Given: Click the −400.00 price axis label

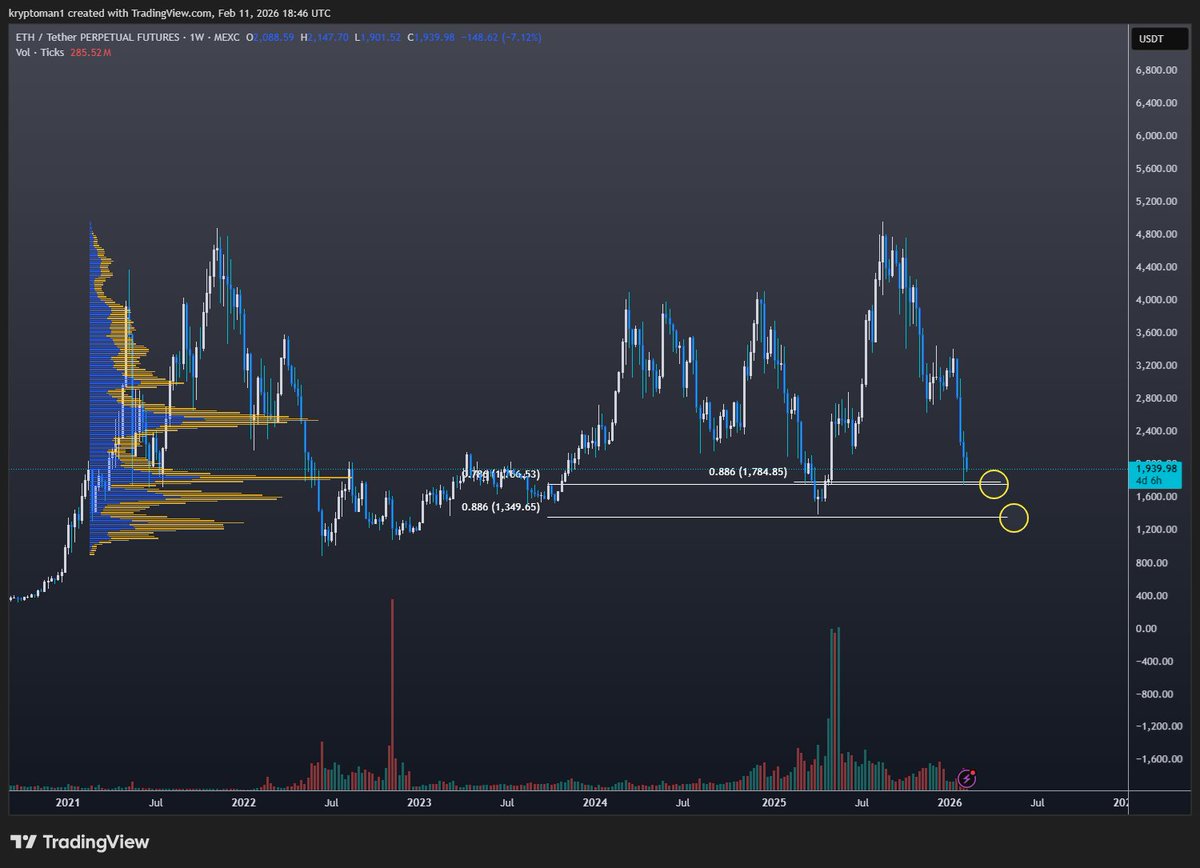Looking at the screenshot, I should point(1153,662).
